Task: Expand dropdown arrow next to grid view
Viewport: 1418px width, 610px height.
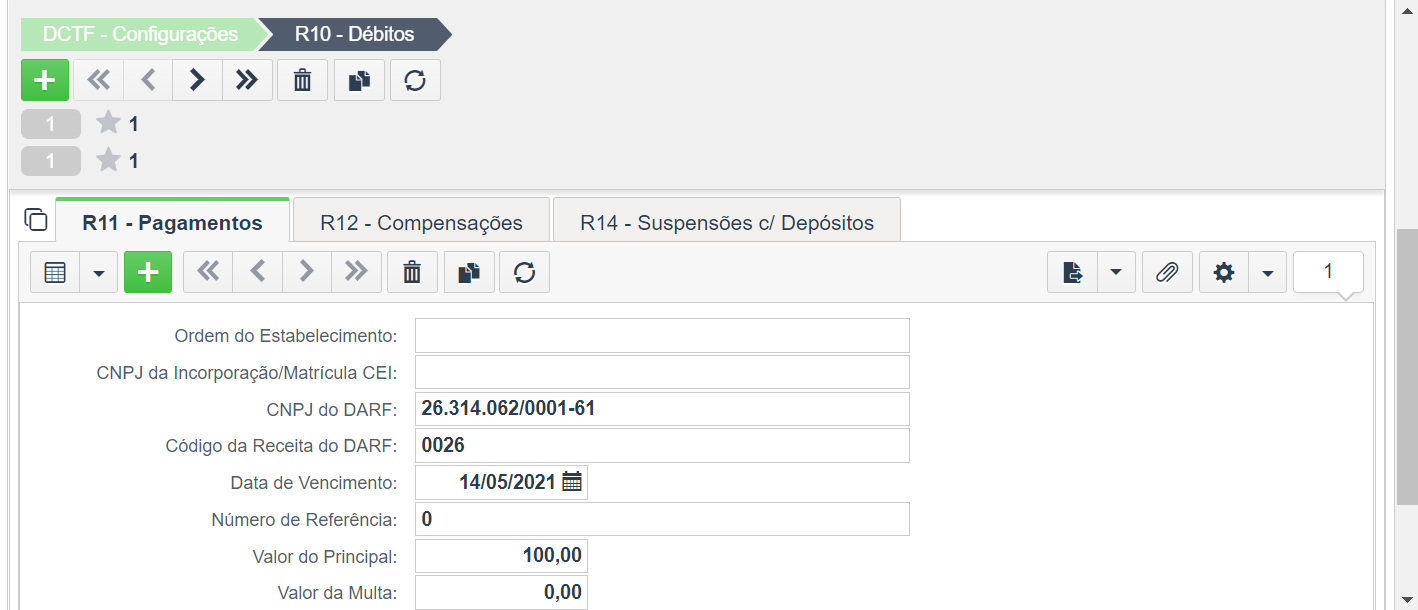Action: point(99,272)
